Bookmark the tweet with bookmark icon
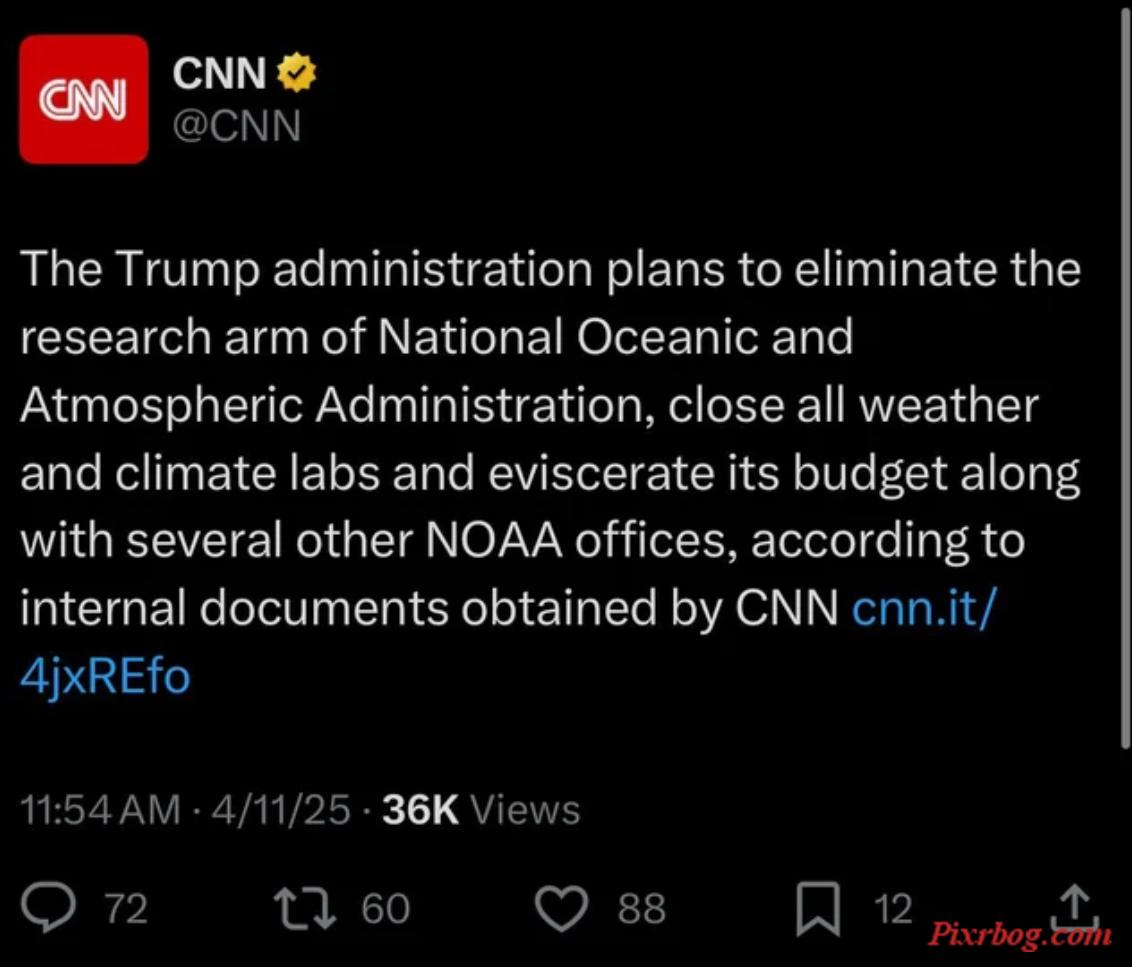 (818, 909)
